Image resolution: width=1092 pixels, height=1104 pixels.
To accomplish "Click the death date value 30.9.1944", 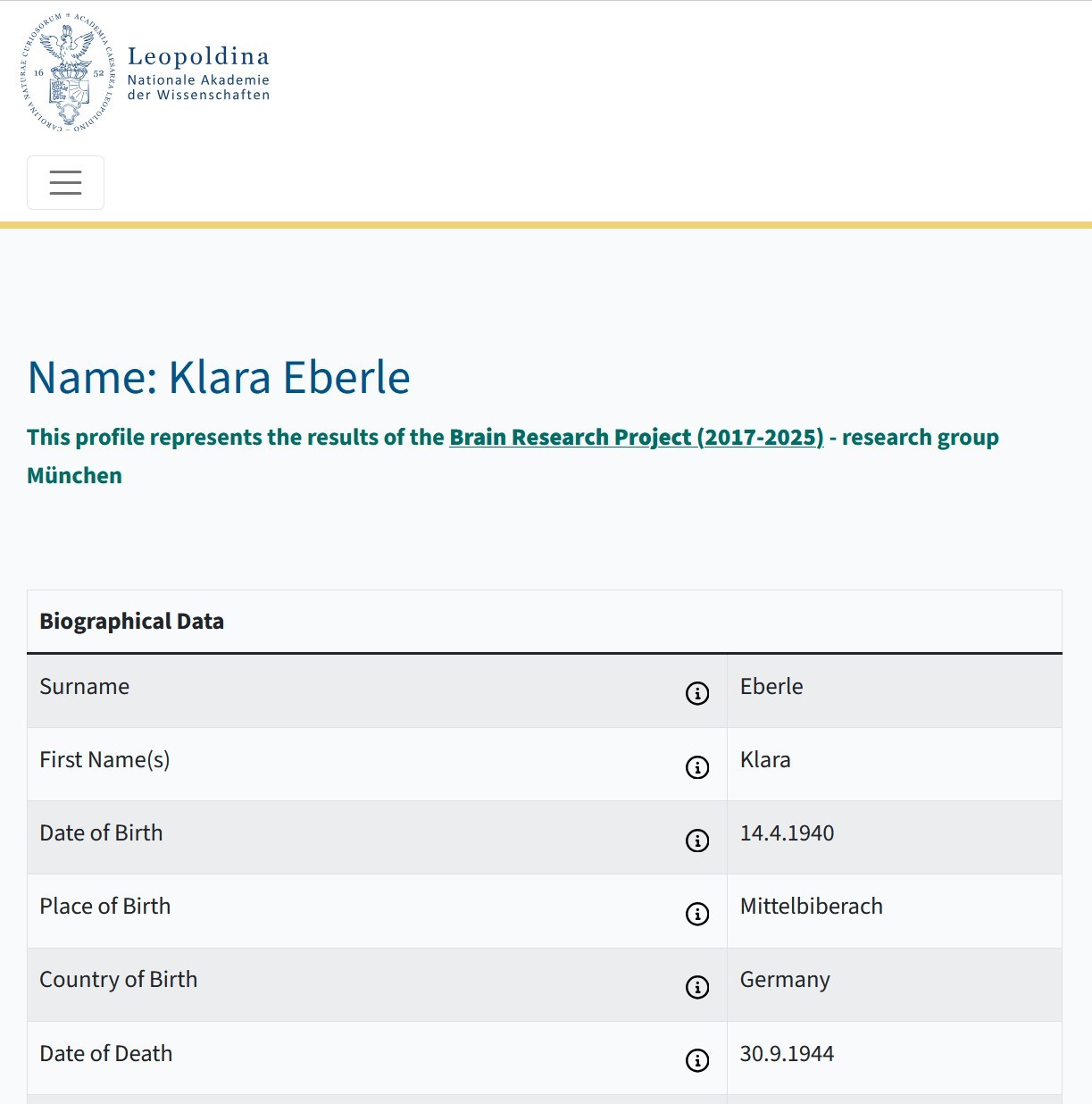I will 787,1053.
